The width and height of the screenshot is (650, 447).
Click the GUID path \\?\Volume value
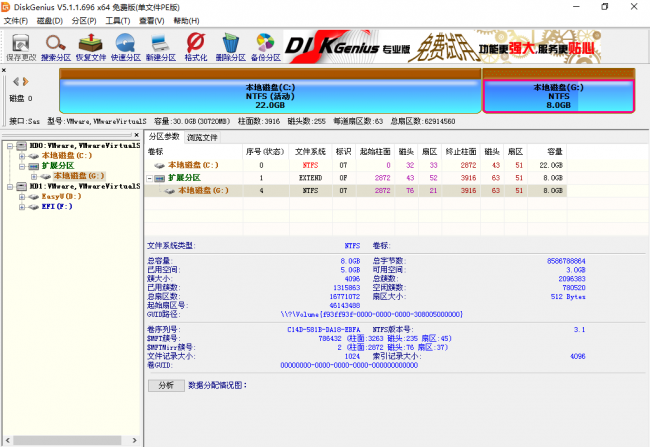tap(371, 315)
